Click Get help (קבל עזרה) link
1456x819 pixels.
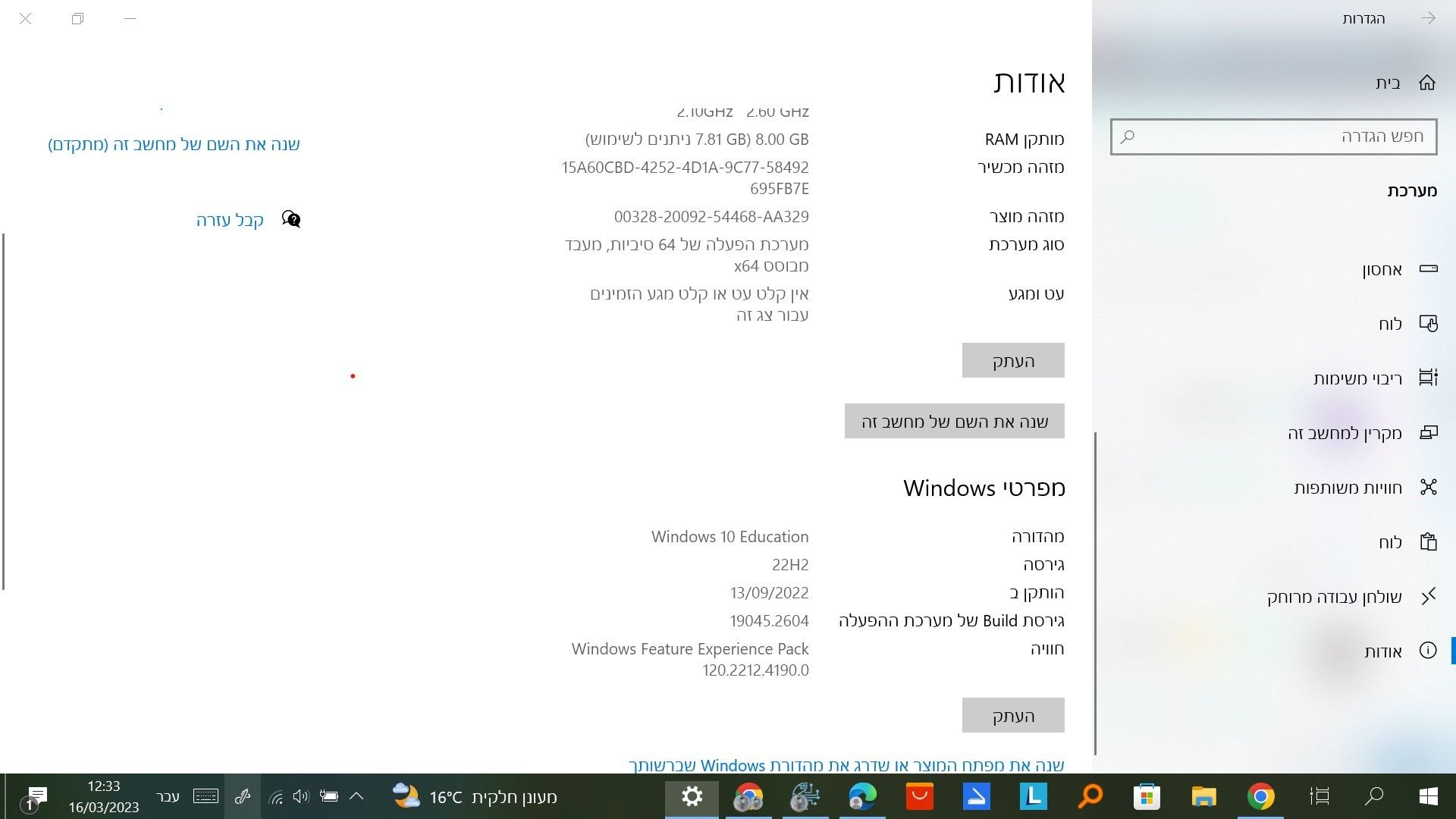(x=230, y=220)
